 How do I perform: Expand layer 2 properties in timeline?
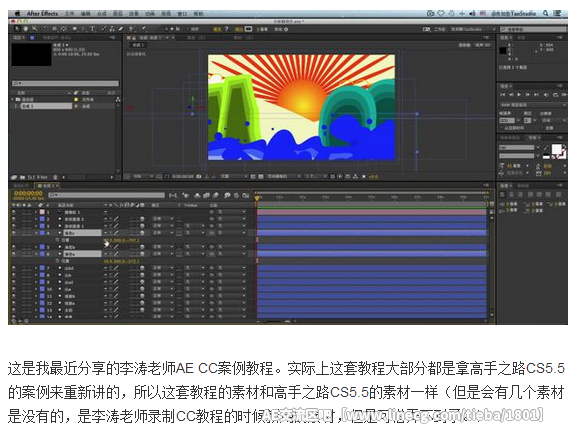(x=36, y=219)
